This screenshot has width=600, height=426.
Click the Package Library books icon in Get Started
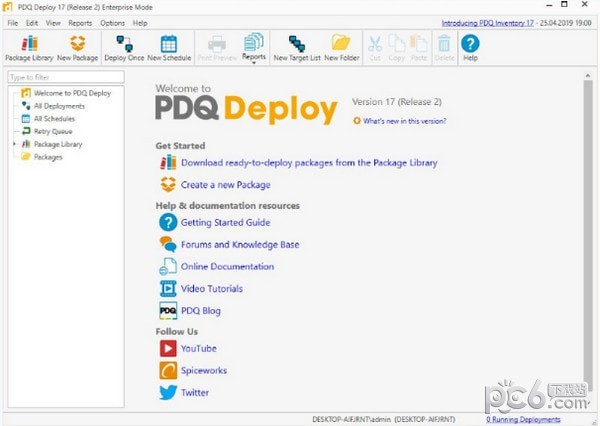point(168,163)
